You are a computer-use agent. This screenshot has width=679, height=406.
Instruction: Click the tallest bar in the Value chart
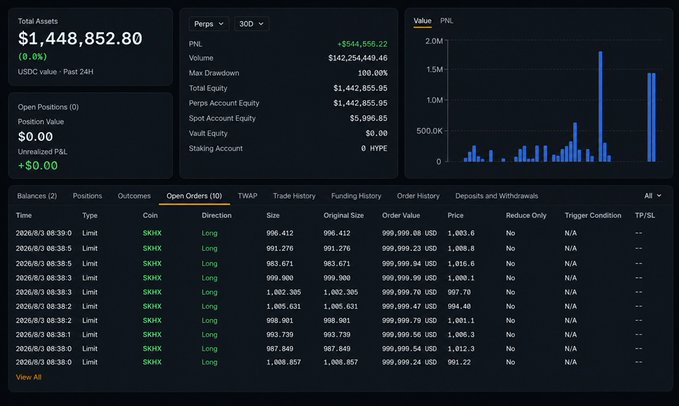(x=600, y=106)
